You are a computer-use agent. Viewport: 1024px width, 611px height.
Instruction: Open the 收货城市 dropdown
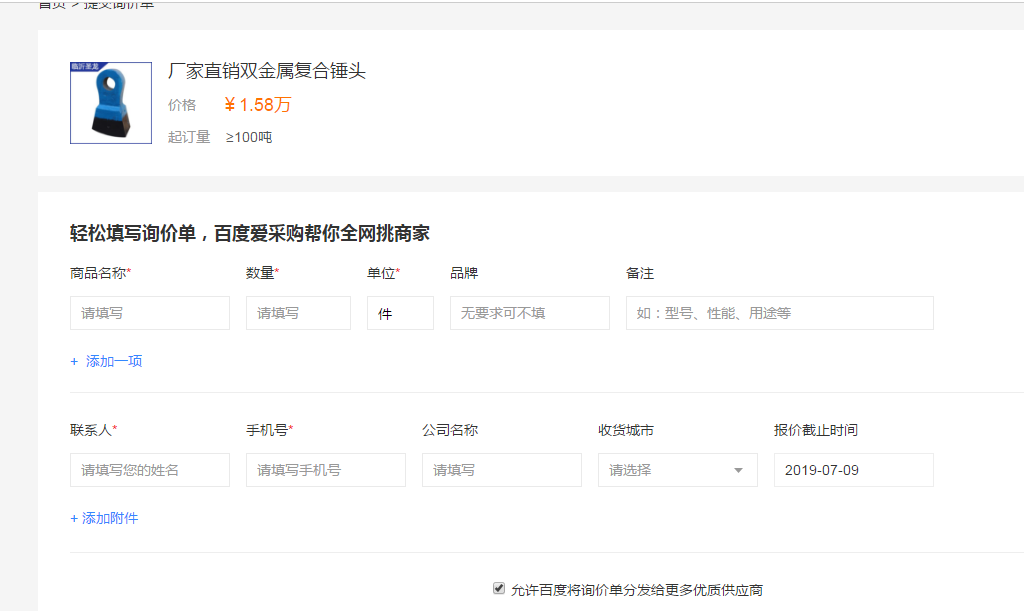pos(678,469)
